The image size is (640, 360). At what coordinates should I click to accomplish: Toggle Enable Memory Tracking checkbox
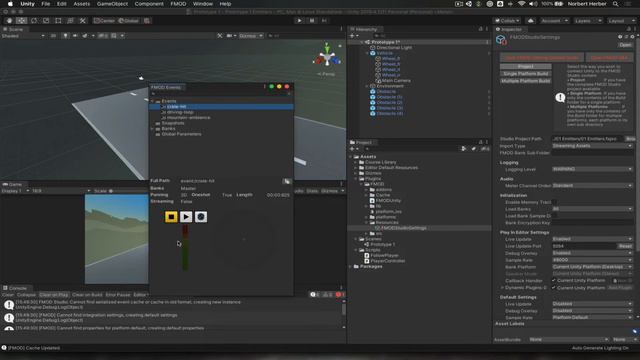(554, 202)
